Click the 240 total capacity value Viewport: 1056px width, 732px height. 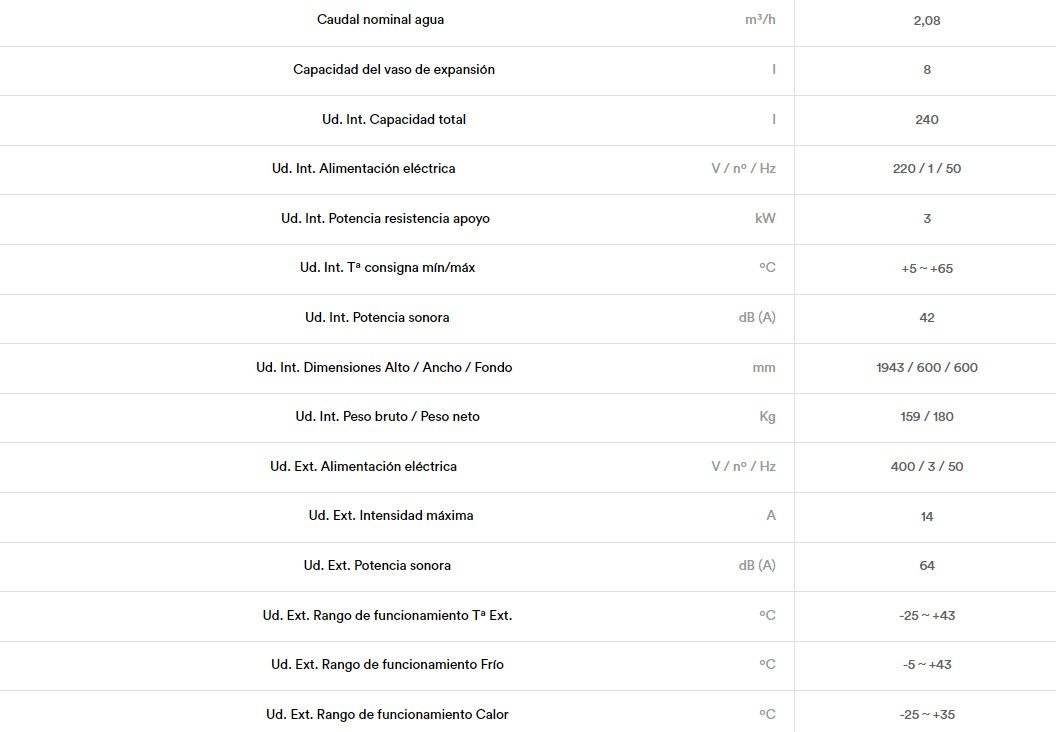tap(927, 119)
